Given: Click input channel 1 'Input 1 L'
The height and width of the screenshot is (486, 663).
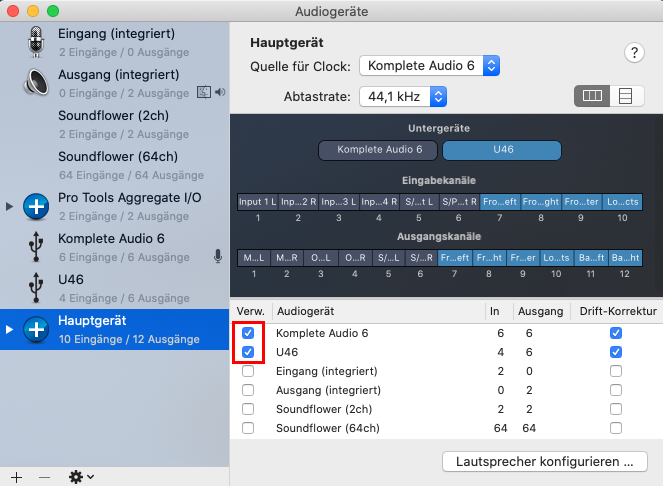Looking at the screenshot, I should pyautogui.click(x=258, y=202).
